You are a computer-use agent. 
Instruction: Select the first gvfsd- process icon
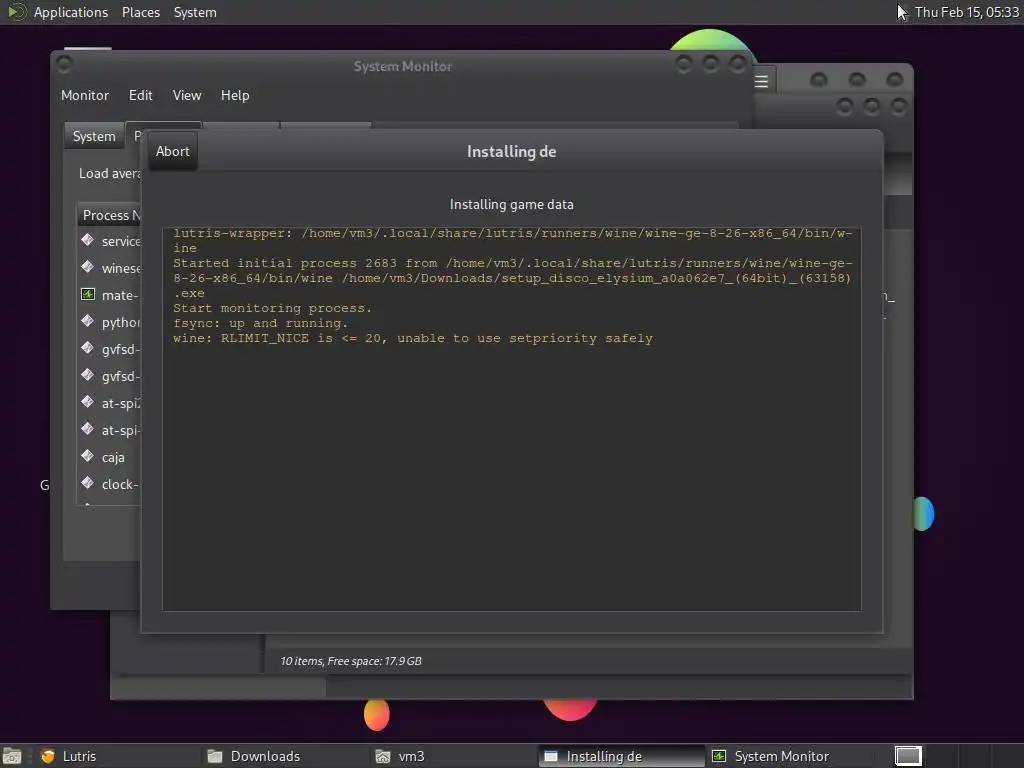[88, 348]
